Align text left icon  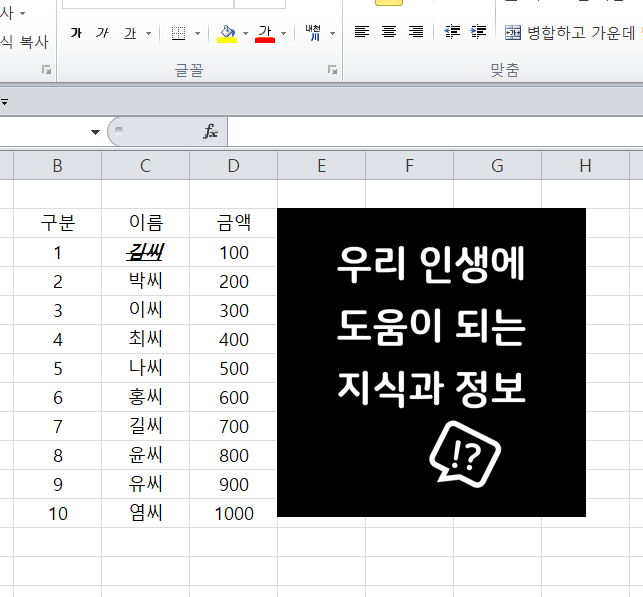[362, 32]
